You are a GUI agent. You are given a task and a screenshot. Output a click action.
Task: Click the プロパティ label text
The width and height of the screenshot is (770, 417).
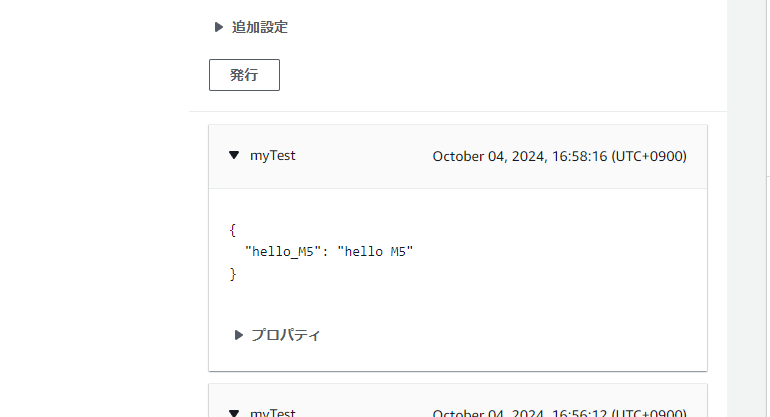pyautogui.click(x=286, y=335)
